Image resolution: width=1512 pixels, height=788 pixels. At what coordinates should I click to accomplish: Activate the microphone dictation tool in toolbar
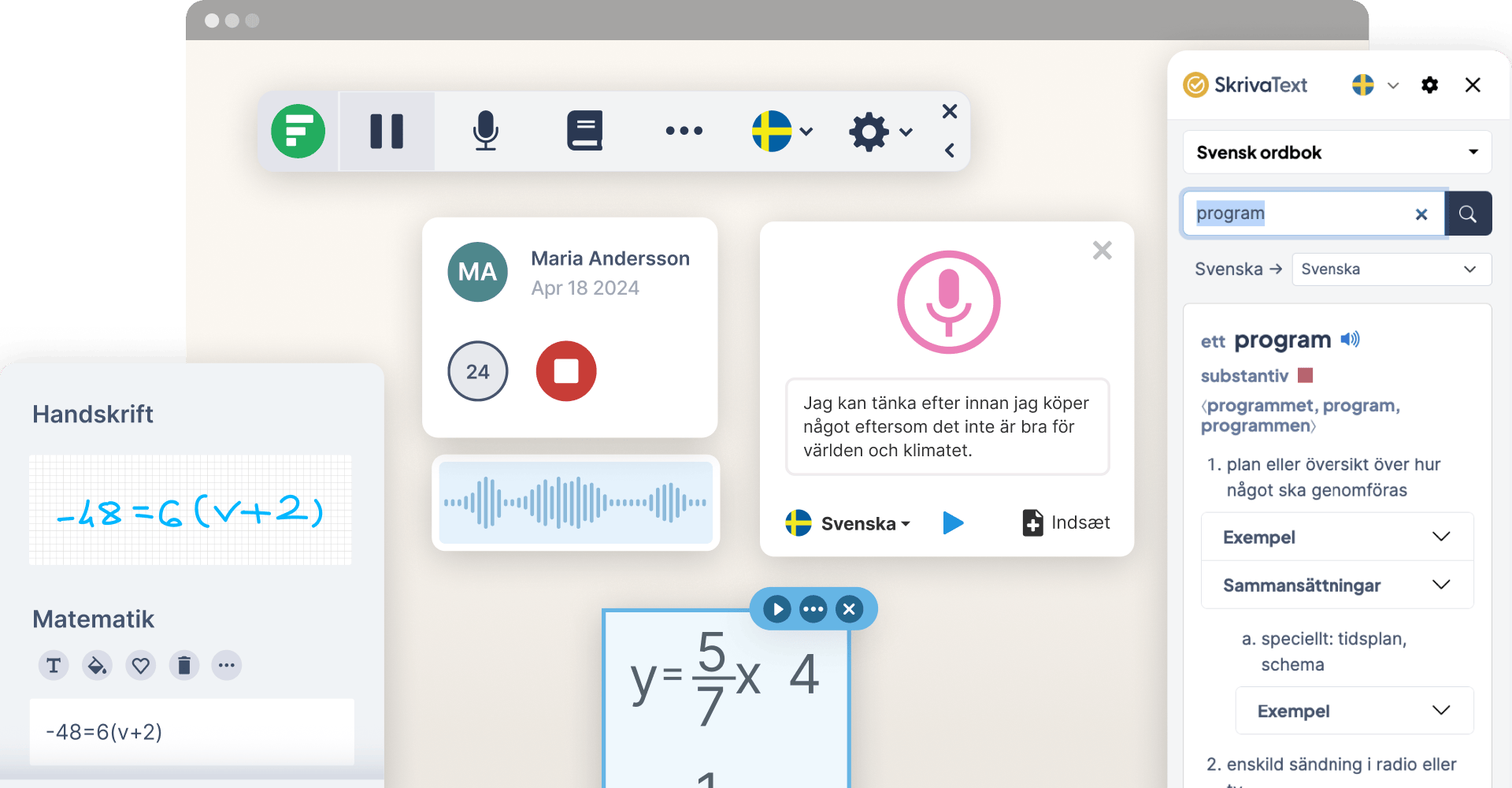point(486,131)
